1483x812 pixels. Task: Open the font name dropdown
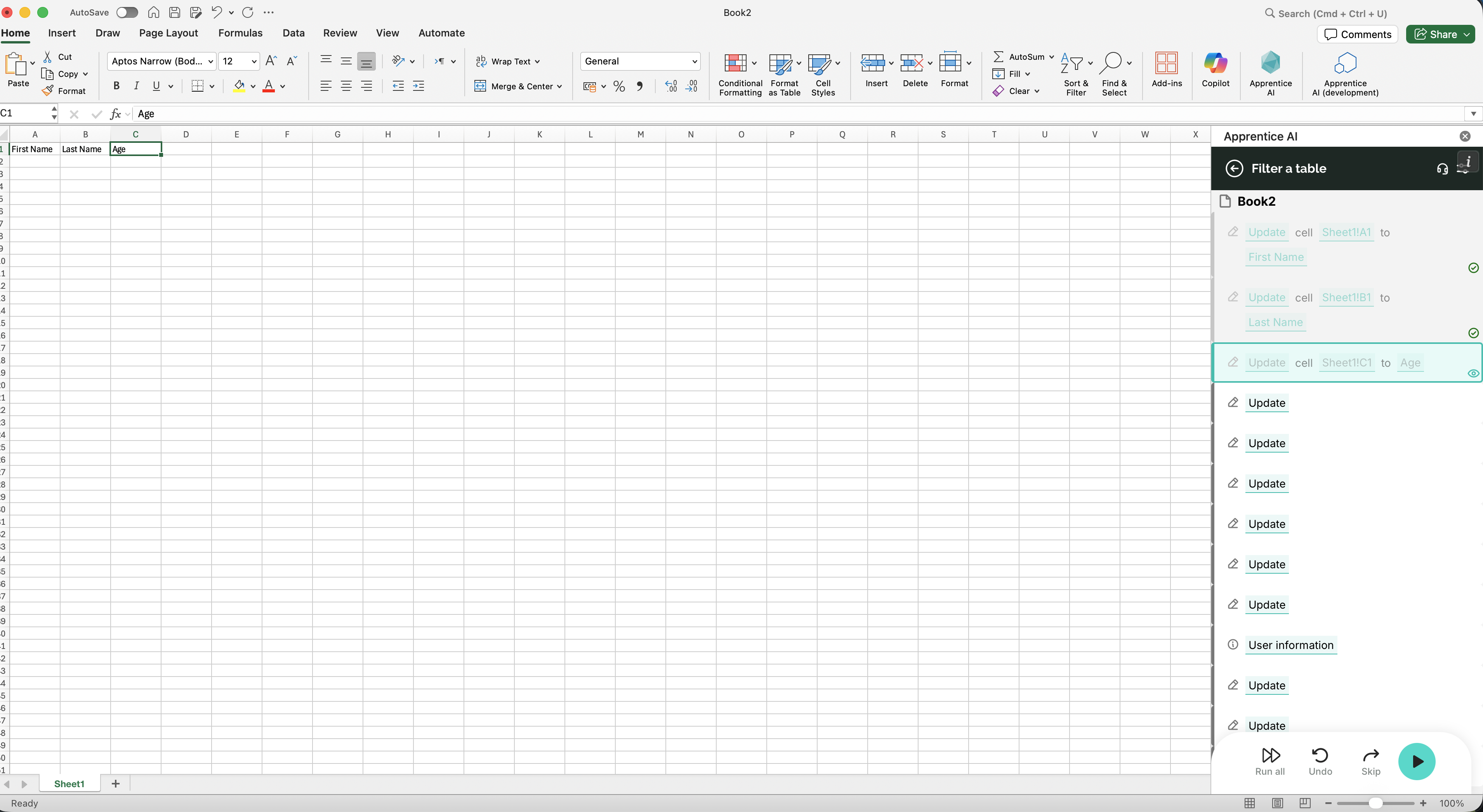point(211,61)
